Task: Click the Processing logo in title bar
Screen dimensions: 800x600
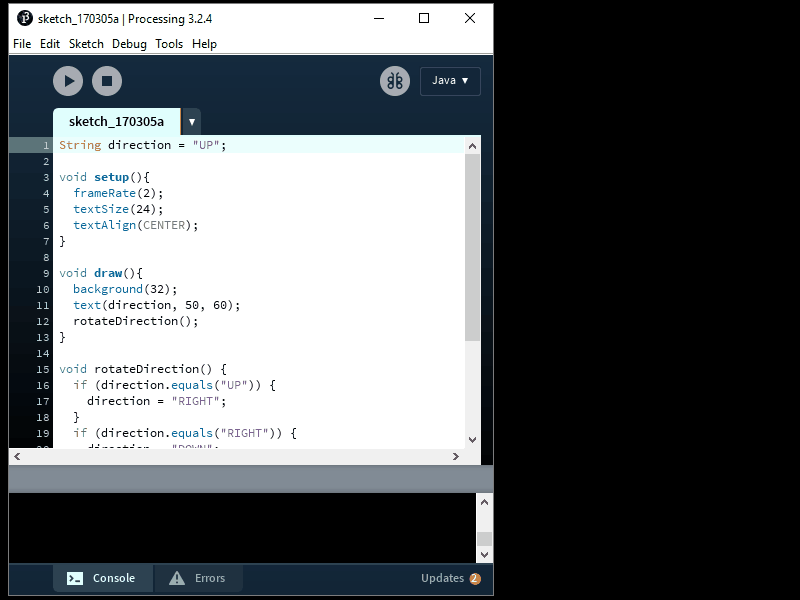Action: 25,18
